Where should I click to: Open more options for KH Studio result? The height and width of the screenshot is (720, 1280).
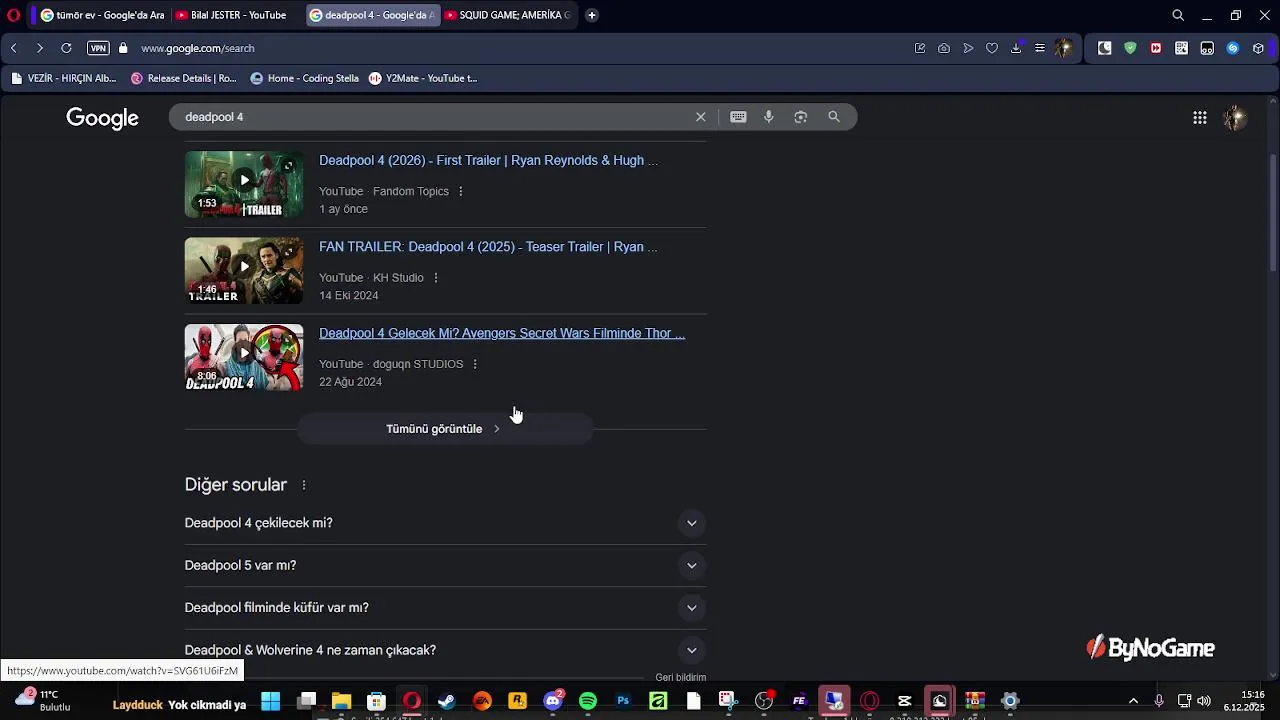(436, 278)
